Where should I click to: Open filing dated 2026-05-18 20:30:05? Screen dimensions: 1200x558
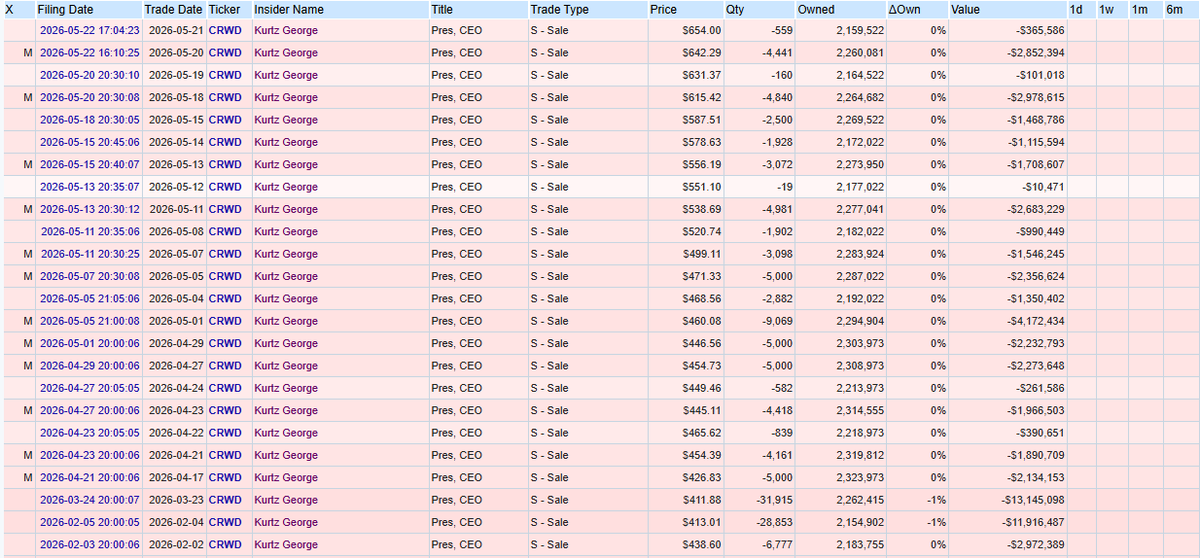pyautogui.click(x=89, y=120)
